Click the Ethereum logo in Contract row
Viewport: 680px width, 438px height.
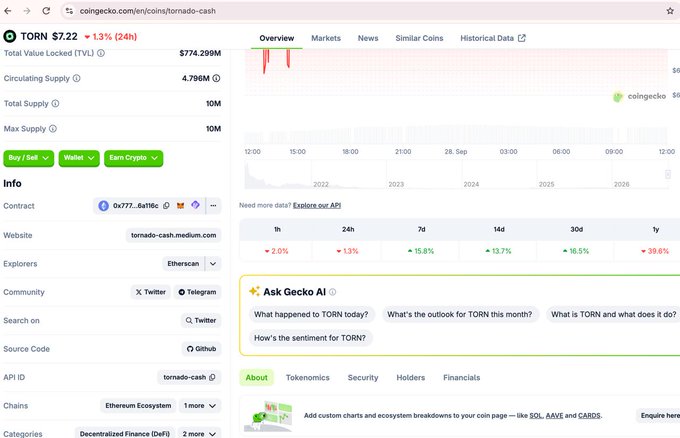tap(103, 206)
